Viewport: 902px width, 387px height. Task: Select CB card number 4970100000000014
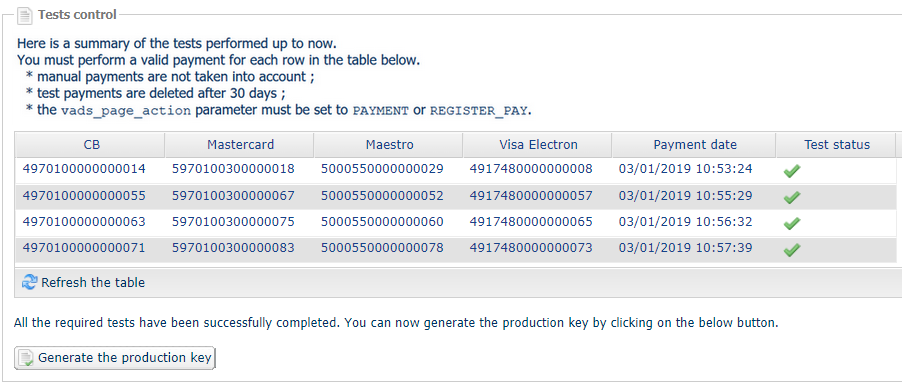84,169
